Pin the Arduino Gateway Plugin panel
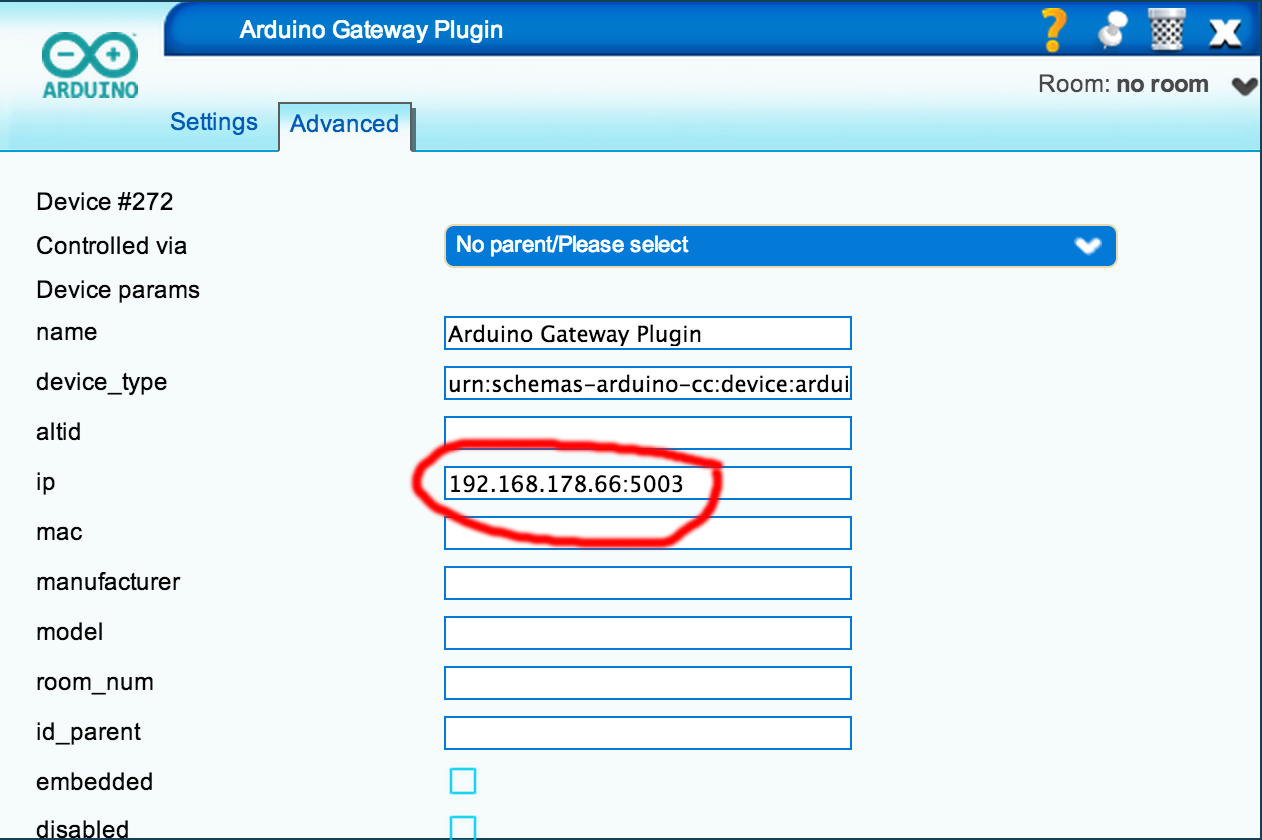1262x840 pixels. pos(1111,30)
